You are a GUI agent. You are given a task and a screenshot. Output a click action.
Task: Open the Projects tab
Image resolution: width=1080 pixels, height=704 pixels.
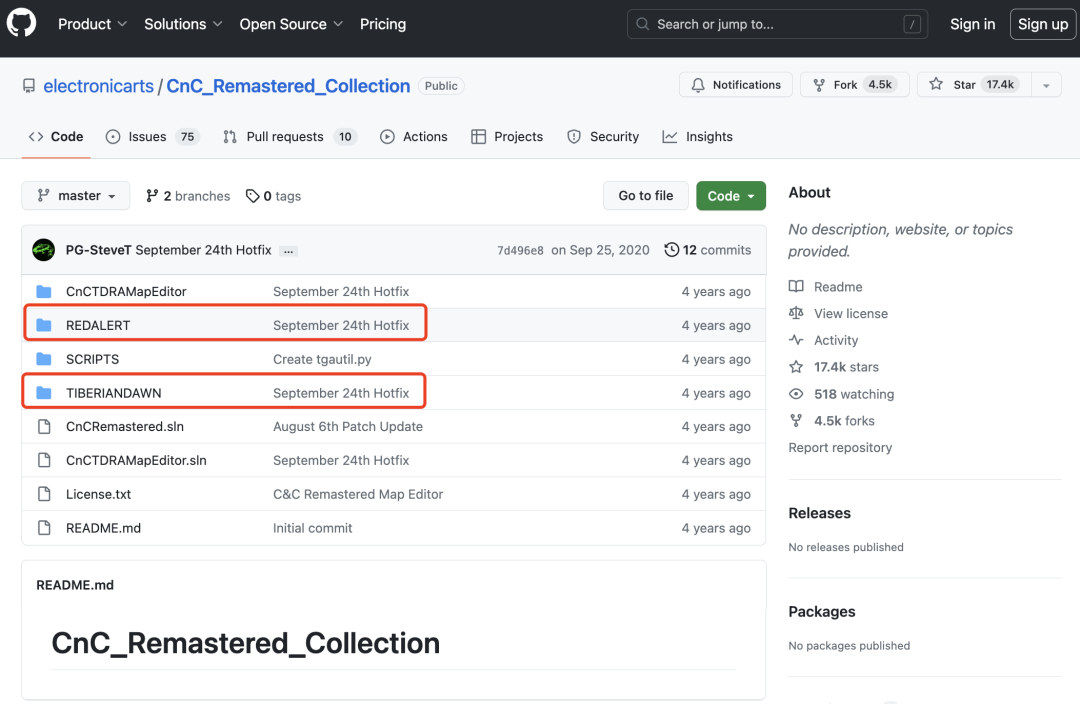point(507,136)
